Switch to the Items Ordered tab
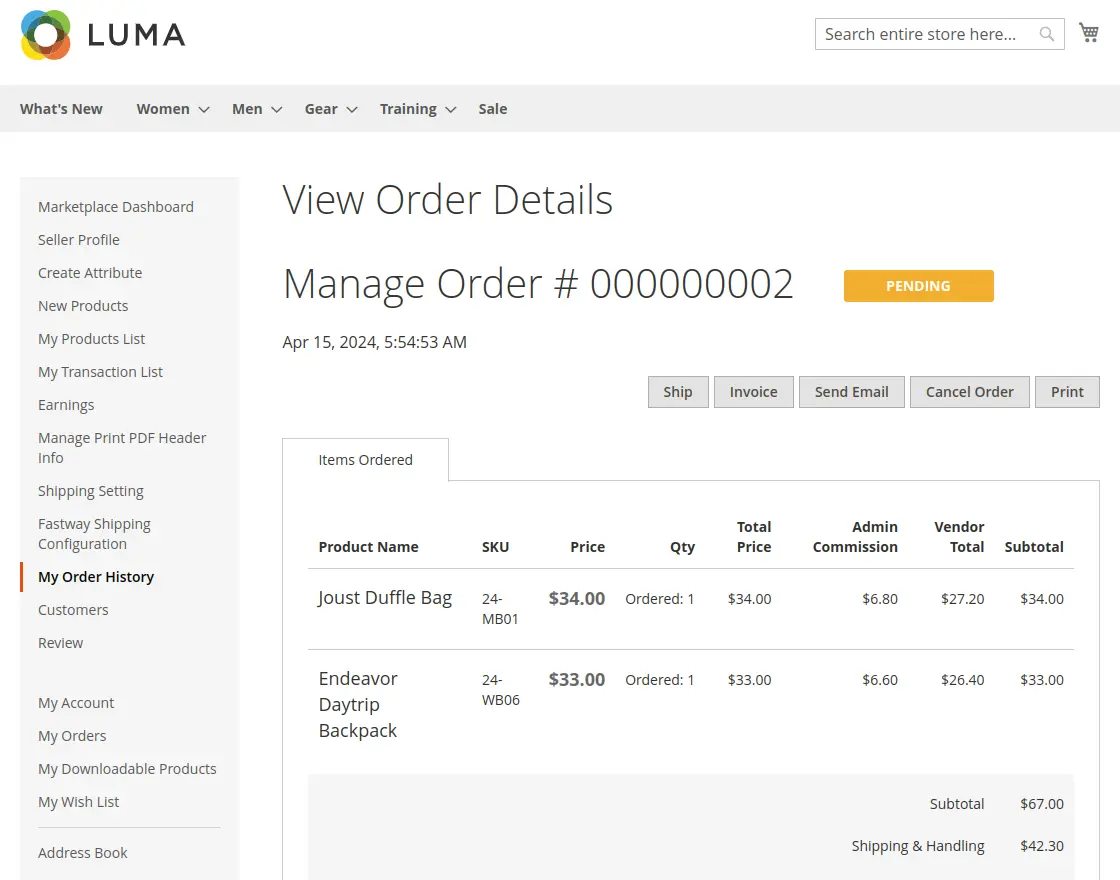 (x=365, y=460)
